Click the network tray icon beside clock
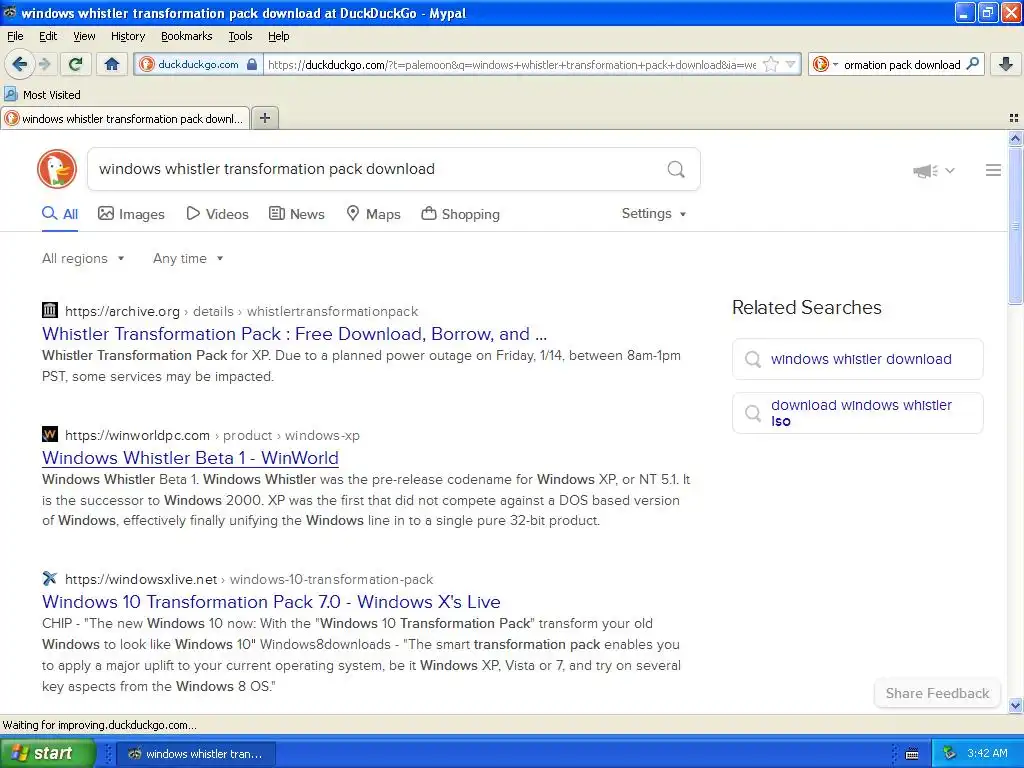This screenshot has width=1024, height=768. [950, 753]
